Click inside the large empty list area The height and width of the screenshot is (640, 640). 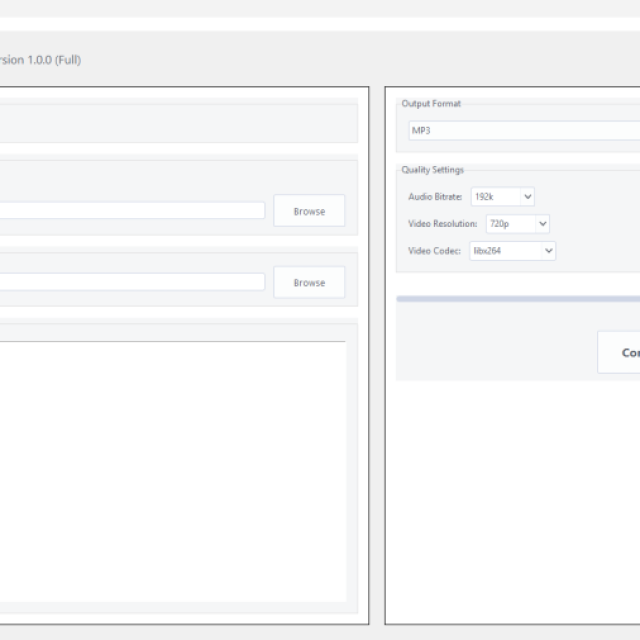pyautogui.click(x=170, y=470)
